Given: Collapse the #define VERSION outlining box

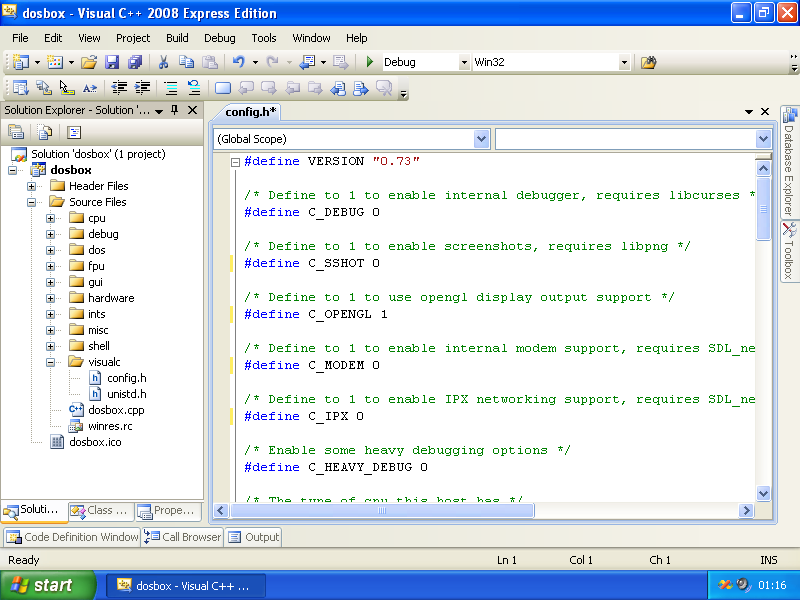Looking at the screenshot, I should point(234,161).
